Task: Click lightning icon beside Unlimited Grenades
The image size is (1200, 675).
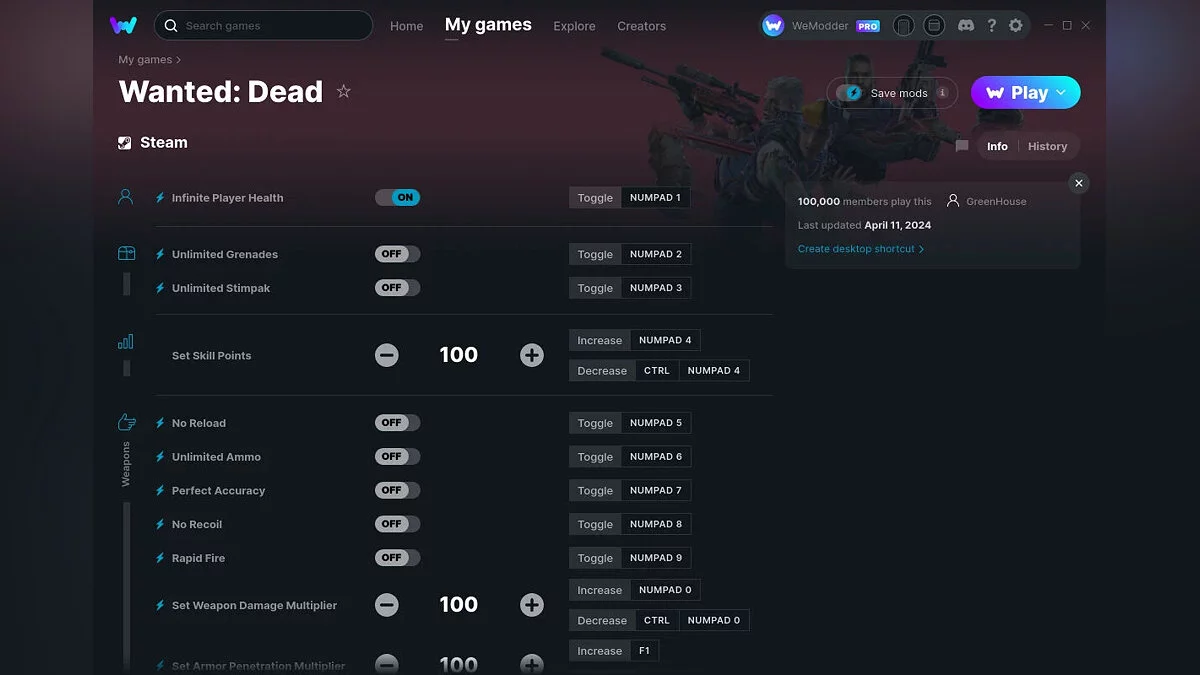Action: 160,254
